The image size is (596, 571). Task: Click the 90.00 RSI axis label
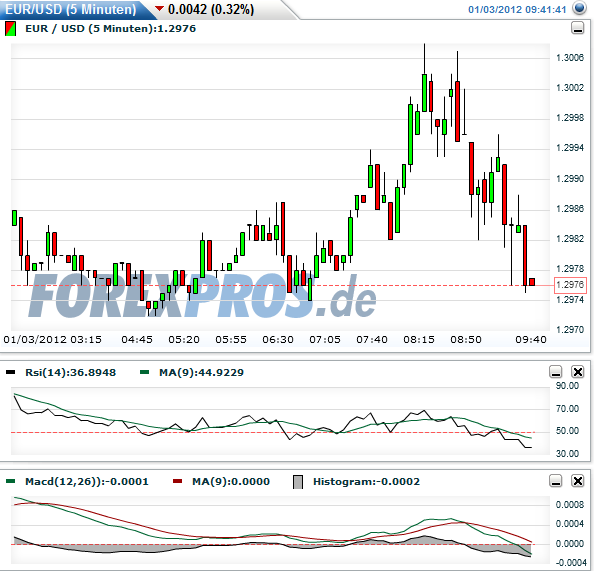(567, 386)
